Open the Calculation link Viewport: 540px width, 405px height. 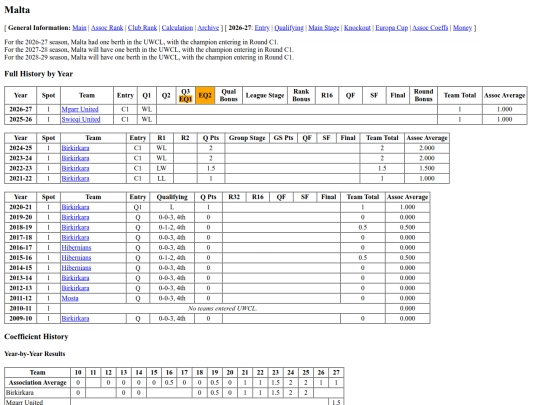tap(177, 28)
